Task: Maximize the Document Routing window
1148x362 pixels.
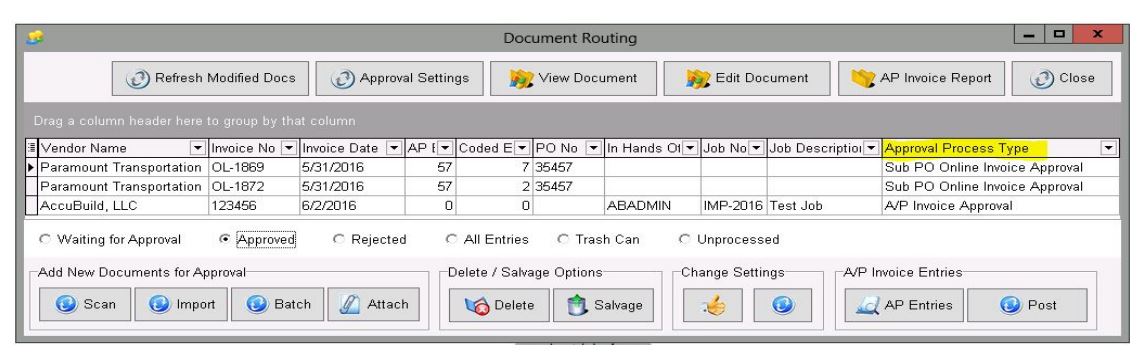Action: pyautogui.click(x=1058, y=34)
